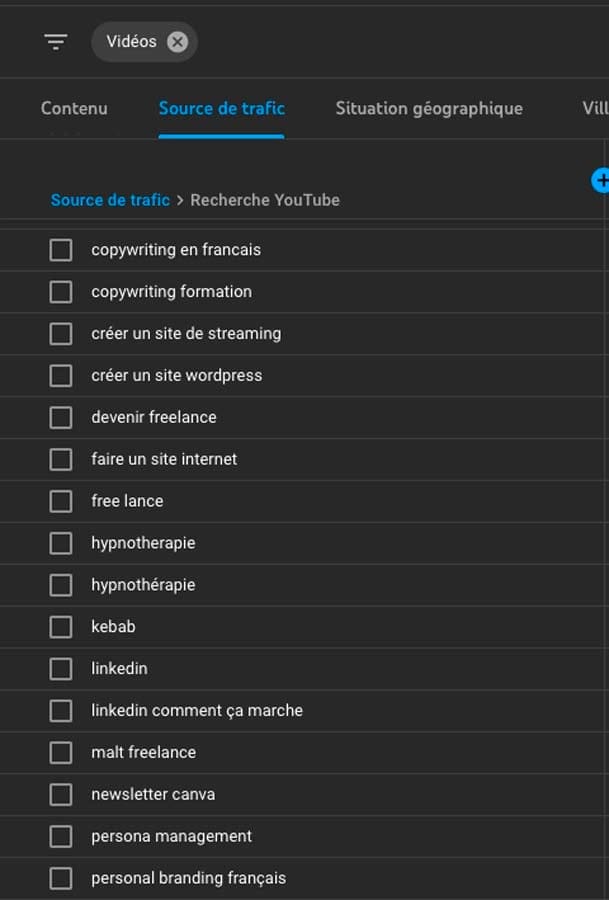
Task: Switch to the Contenu tab
Action: point(74,108)
